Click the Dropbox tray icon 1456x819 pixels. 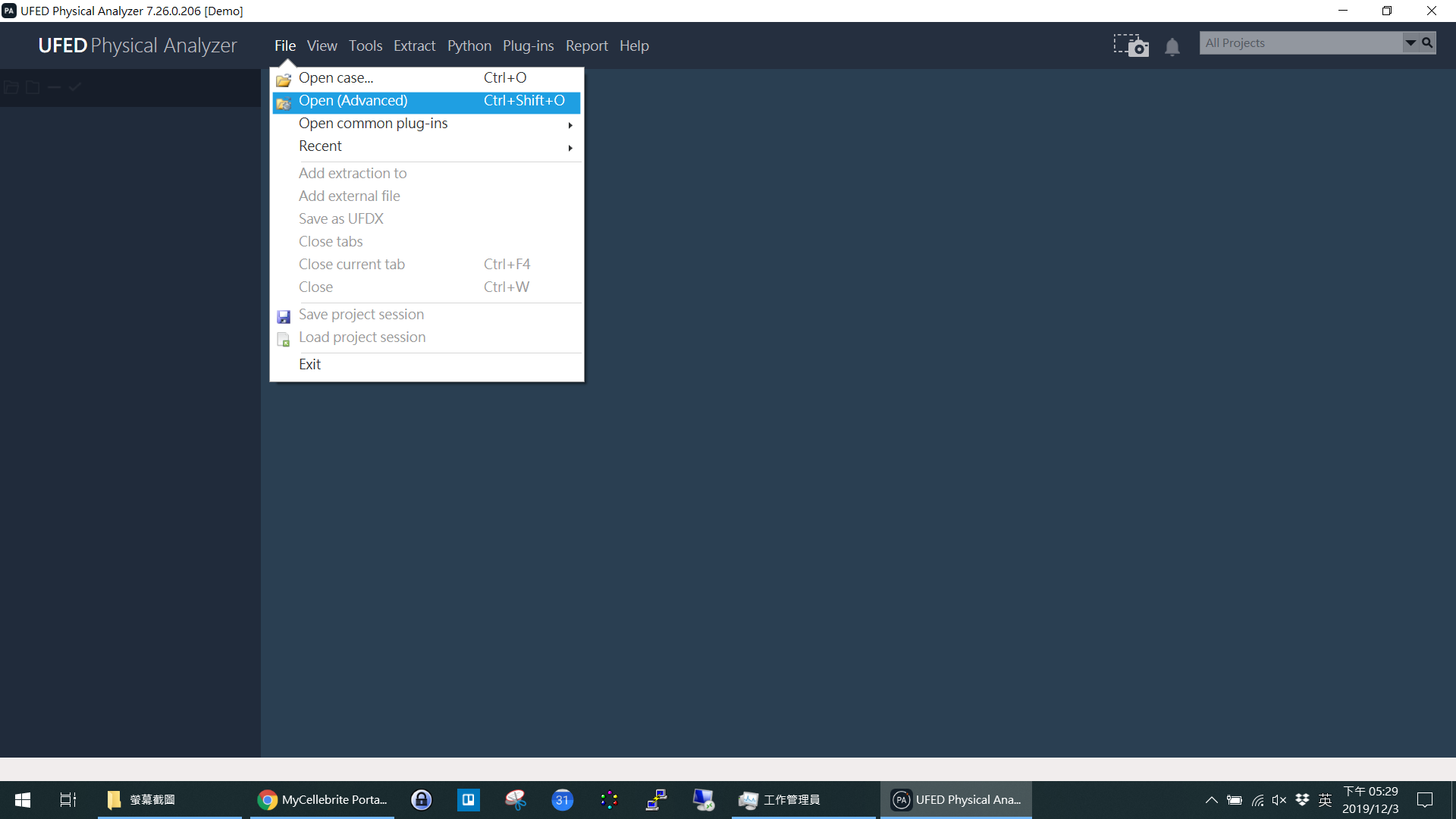pos(1302,800)
